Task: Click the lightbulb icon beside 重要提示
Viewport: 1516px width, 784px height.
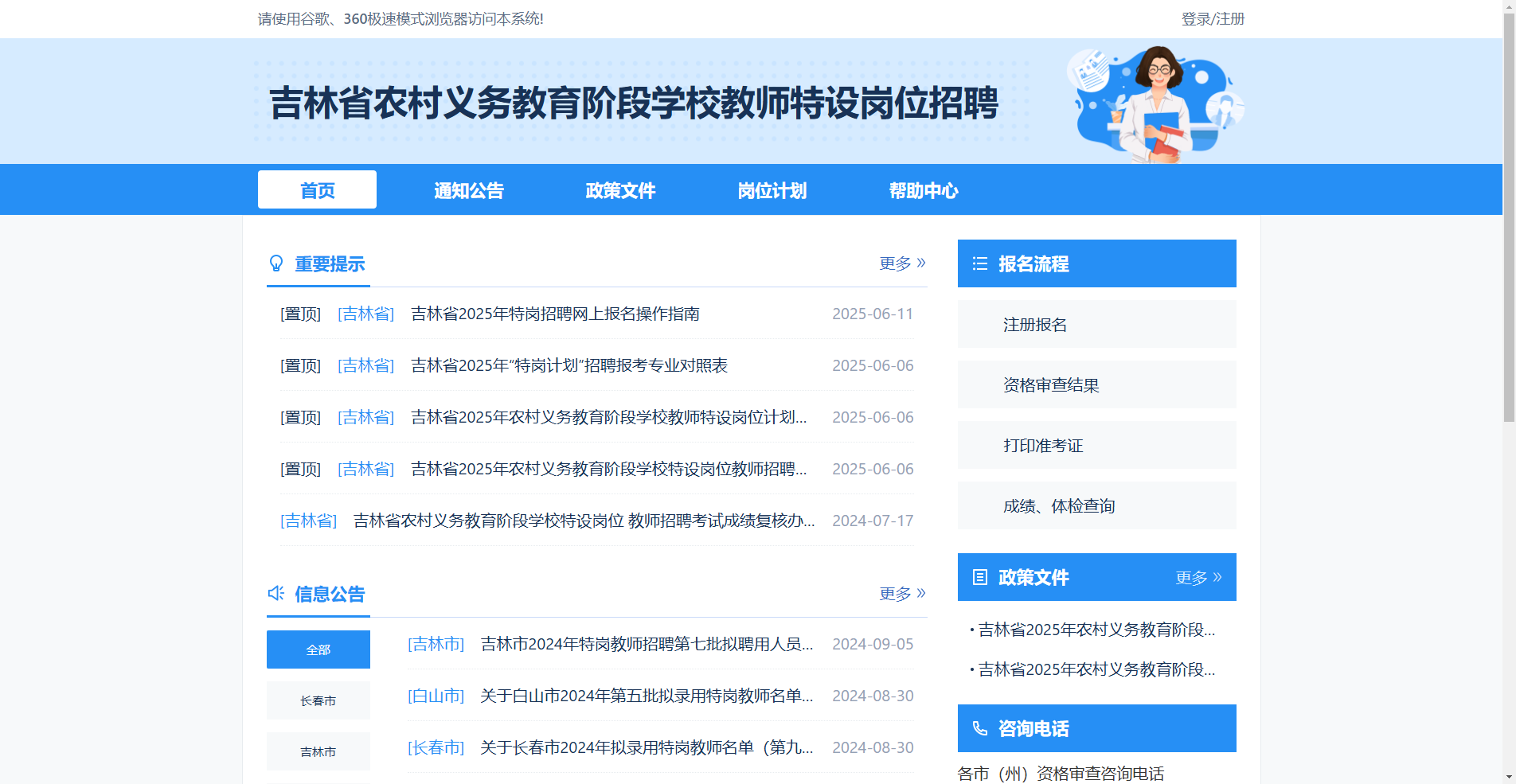Action: 276,263
